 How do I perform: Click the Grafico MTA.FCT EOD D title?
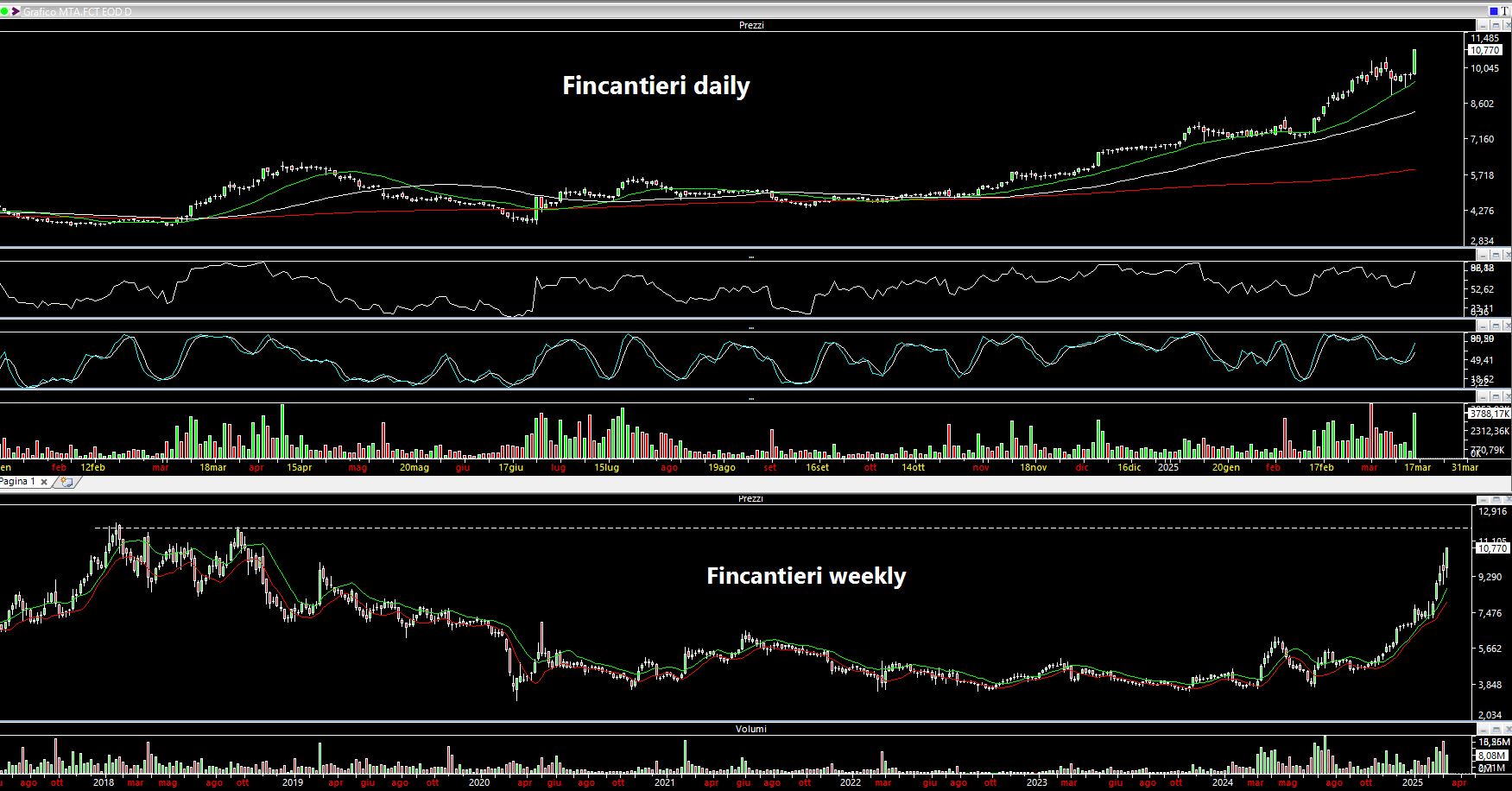click(77, 12)
